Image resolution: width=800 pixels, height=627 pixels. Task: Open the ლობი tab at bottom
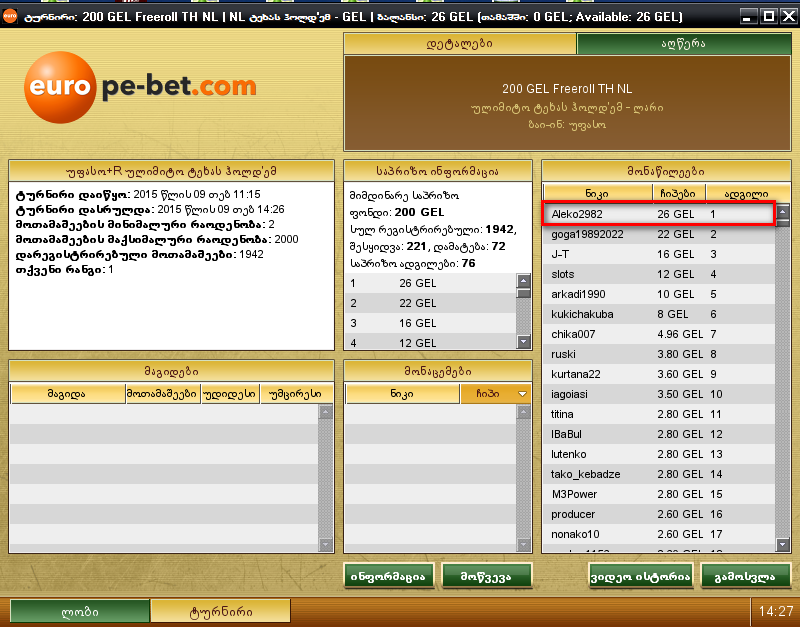coord(80,612)
